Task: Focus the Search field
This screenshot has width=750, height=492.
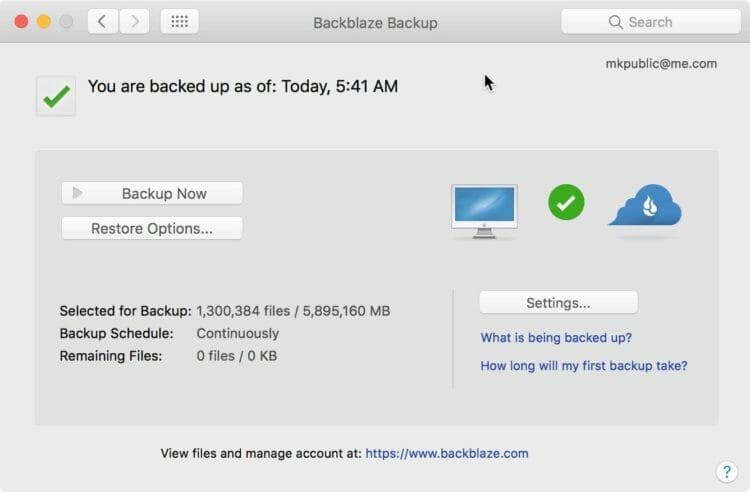Action: click(x=651, y=22)
